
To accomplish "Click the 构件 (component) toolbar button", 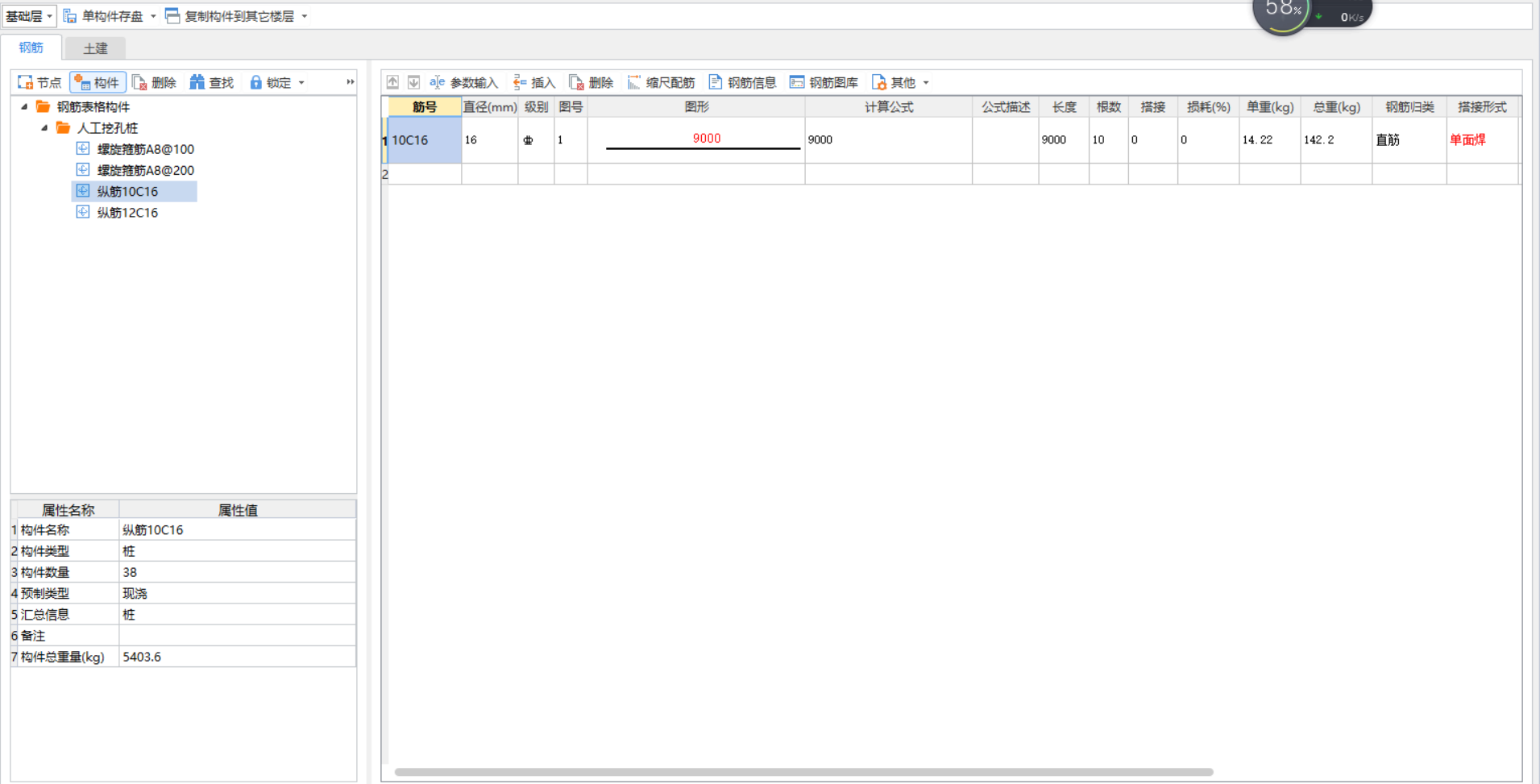I will click(98, 83).
